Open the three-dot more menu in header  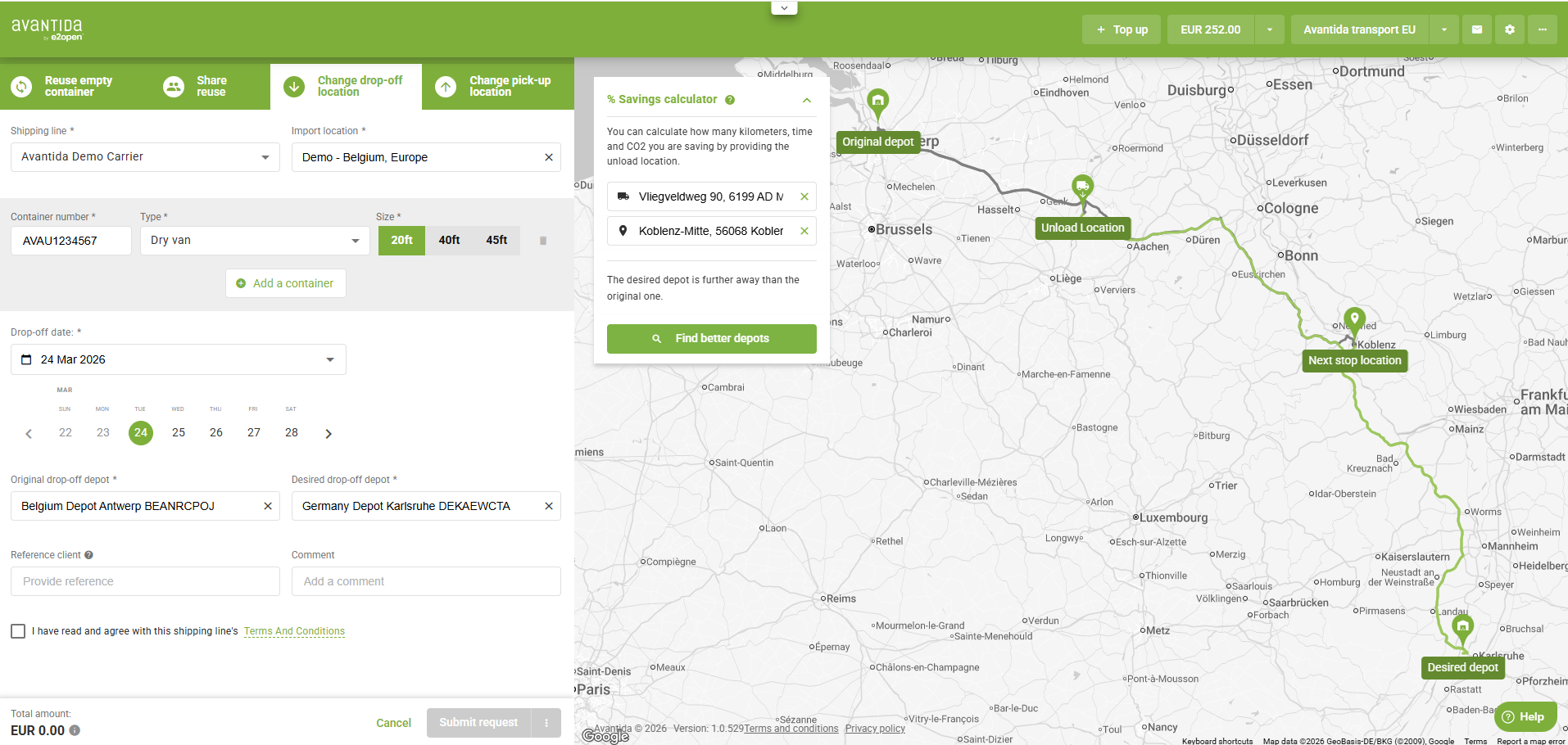click(x=1542, y=29)
